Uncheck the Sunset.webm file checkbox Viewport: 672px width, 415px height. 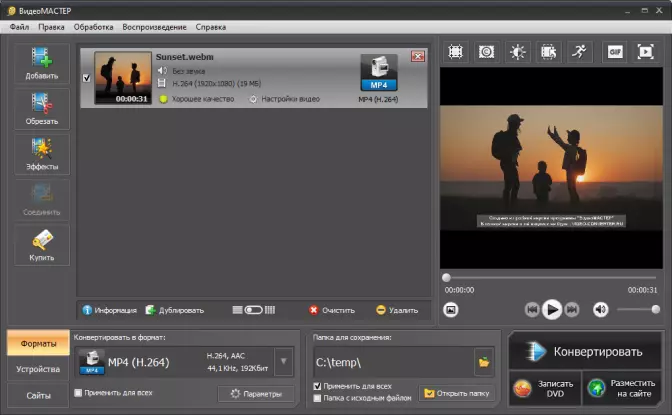[86, 78]
